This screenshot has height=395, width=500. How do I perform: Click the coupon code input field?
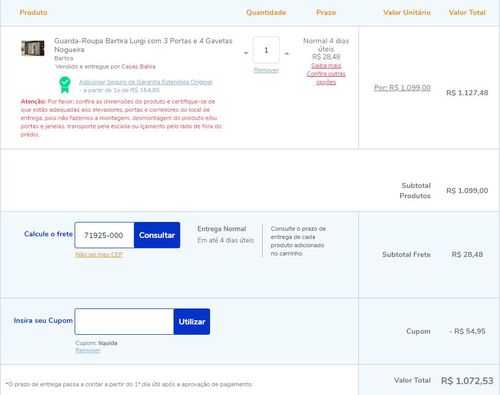[x=124, y=322]
